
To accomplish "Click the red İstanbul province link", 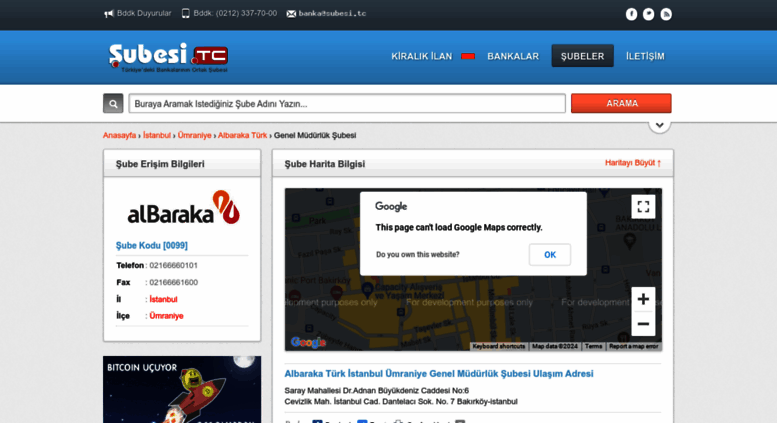I will click(163, 299).
